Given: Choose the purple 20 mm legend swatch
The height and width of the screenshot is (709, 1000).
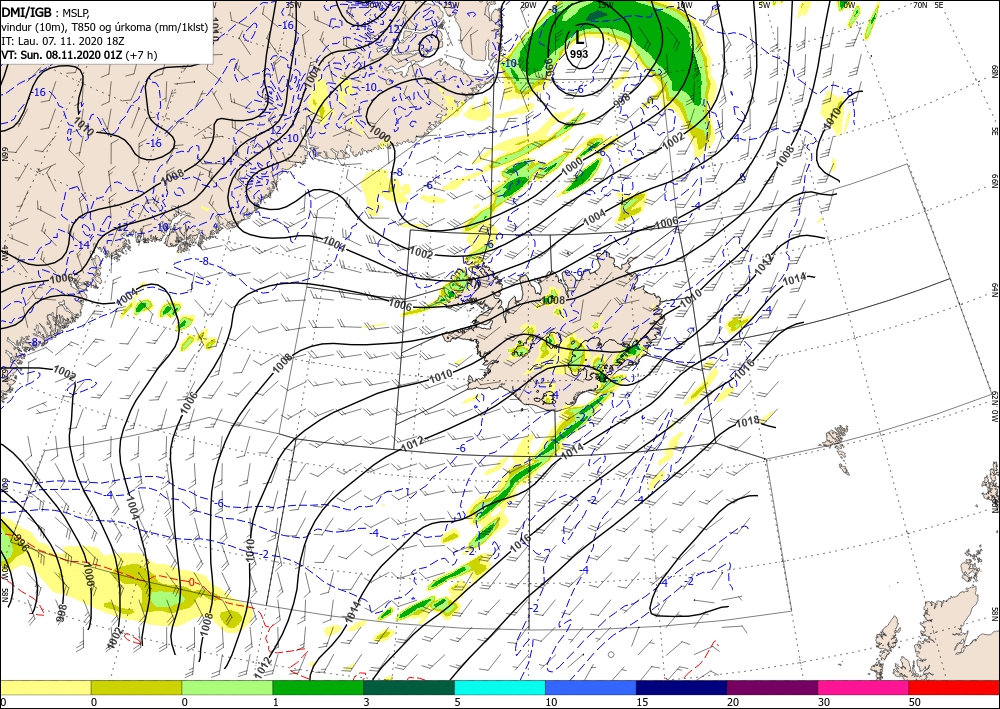Looking at the screenshot, I should pos(772,687).
